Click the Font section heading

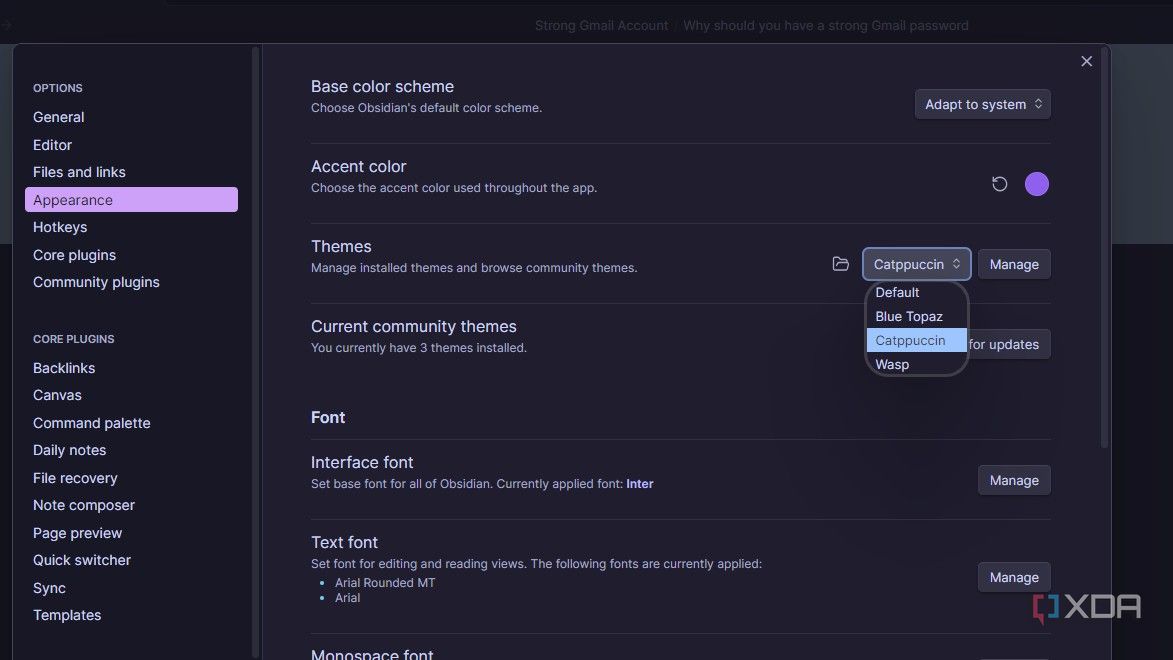coord(328,418)
